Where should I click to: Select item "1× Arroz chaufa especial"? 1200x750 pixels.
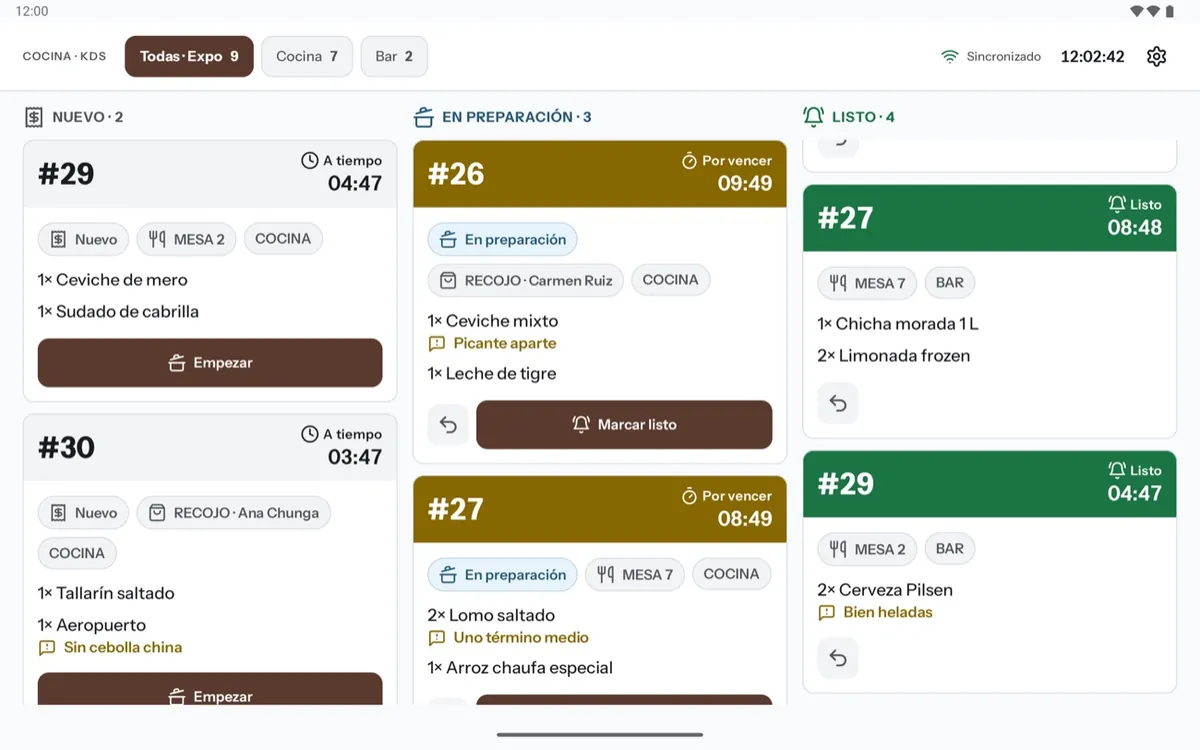pos(521,668)
